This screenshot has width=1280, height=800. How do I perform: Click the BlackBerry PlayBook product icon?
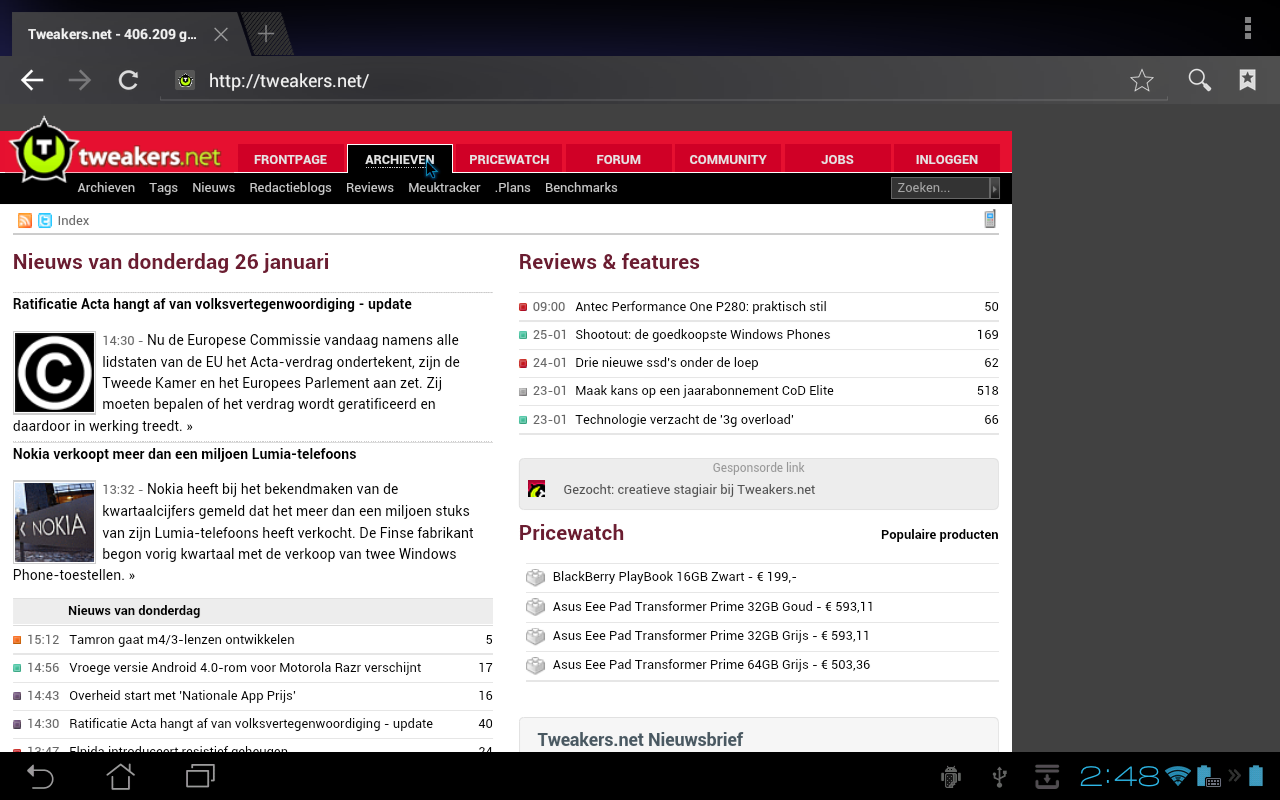[x=535, y=577]
